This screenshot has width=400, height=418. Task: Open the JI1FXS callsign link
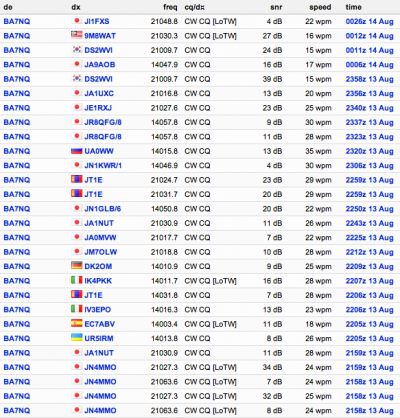[97, 21]
